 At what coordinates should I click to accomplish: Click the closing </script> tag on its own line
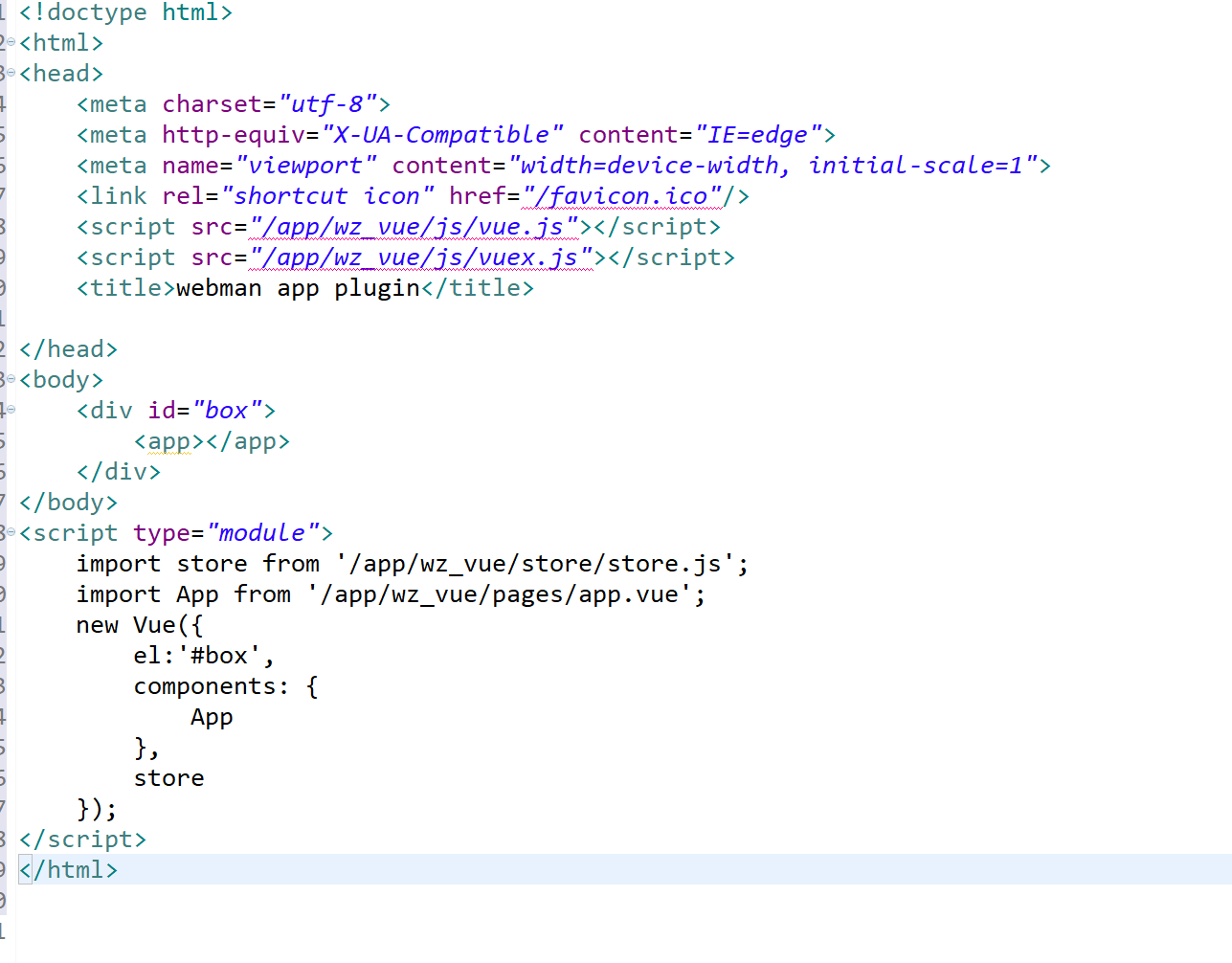[82, 840]
